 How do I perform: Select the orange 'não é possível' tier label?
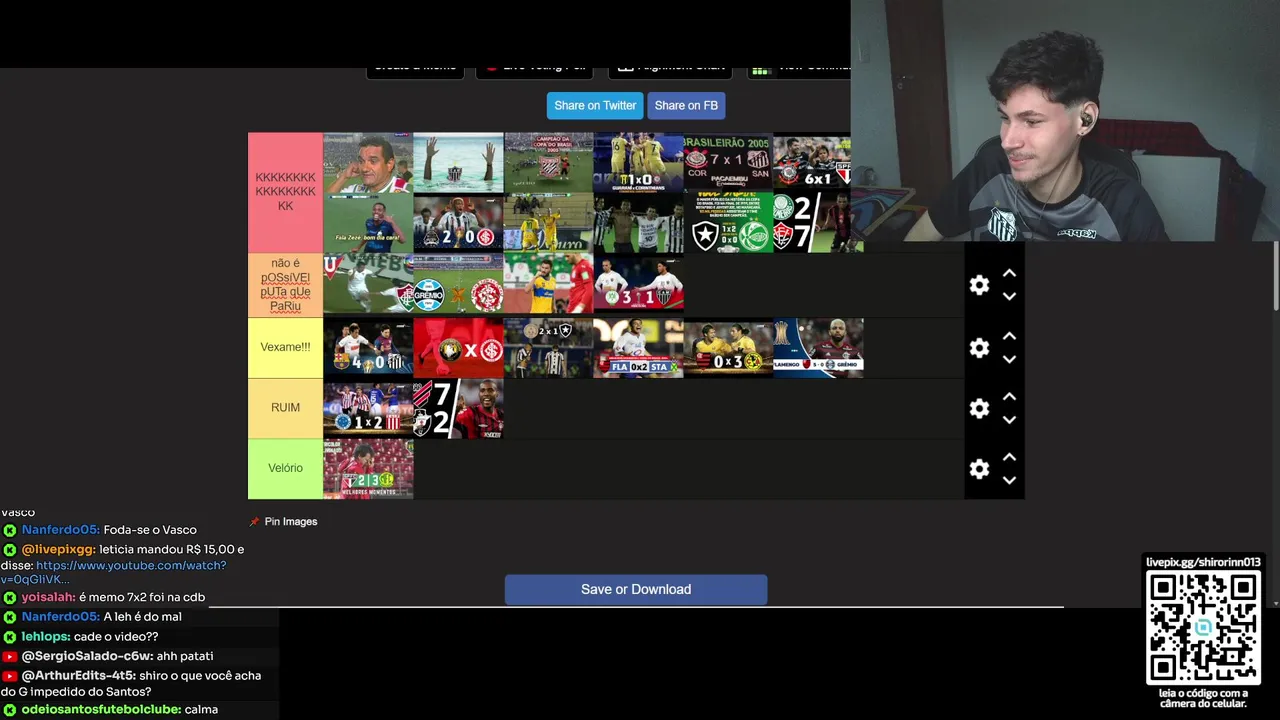tap(285, 285)
